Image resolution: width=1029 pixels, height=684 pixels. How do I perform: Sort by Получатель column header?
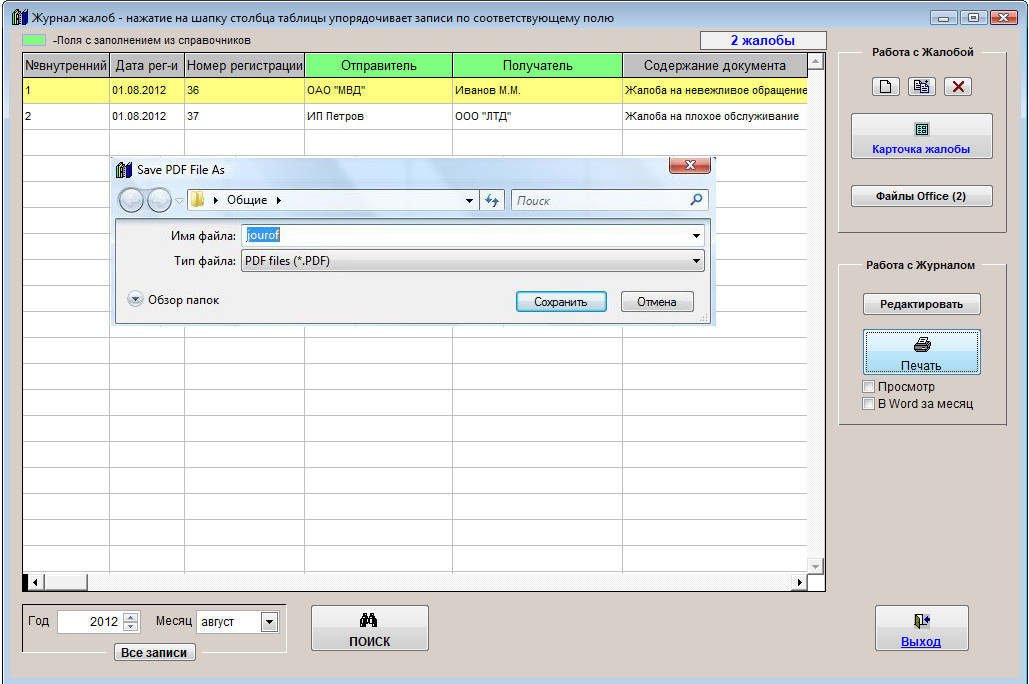point(537,66)
